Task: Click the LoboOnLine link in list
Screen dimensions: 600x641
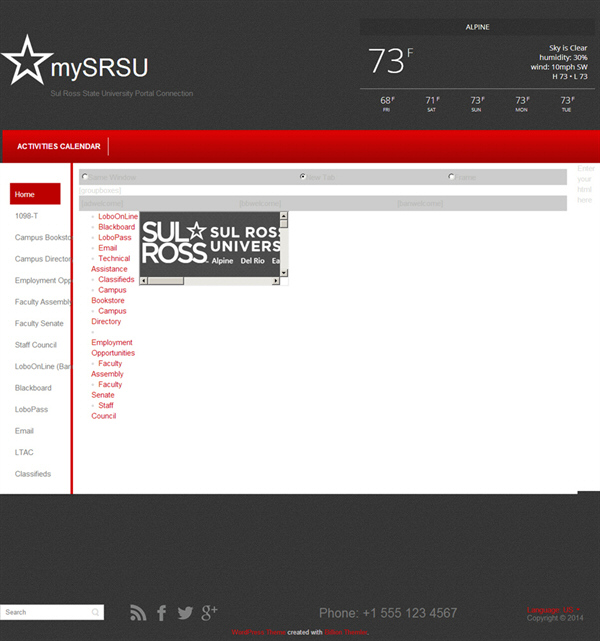Action: [x=118, y=216]
